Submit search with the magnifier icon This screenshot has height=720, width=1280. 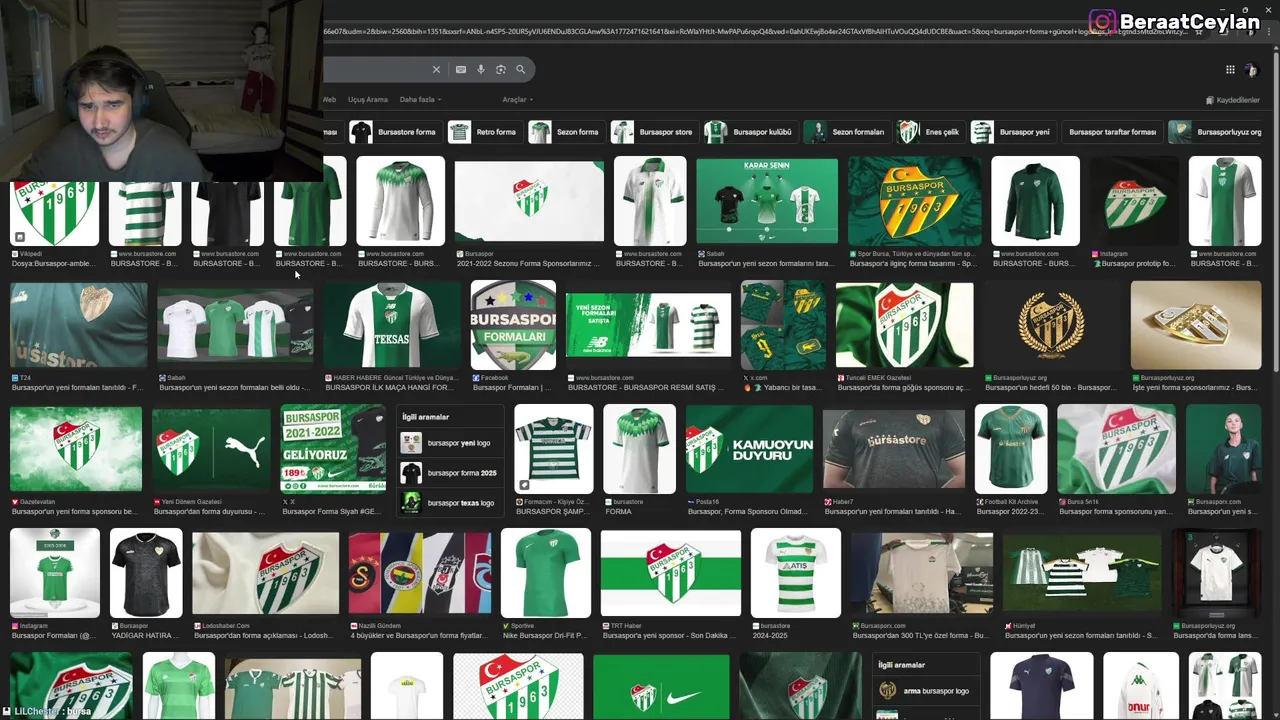click(x=521, y=69)
